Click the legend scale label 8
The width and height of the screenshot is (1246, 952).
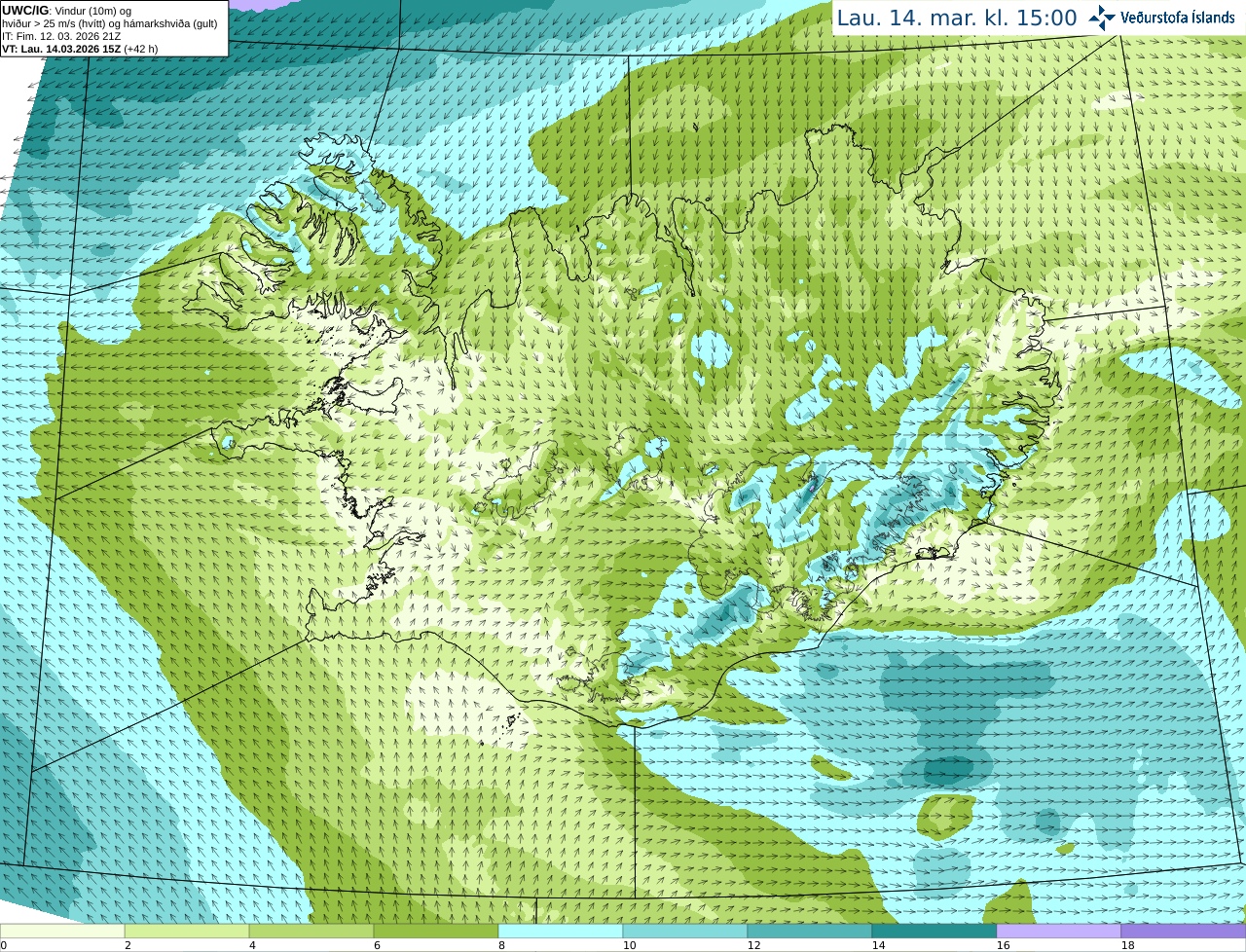(x=501, y=945)
